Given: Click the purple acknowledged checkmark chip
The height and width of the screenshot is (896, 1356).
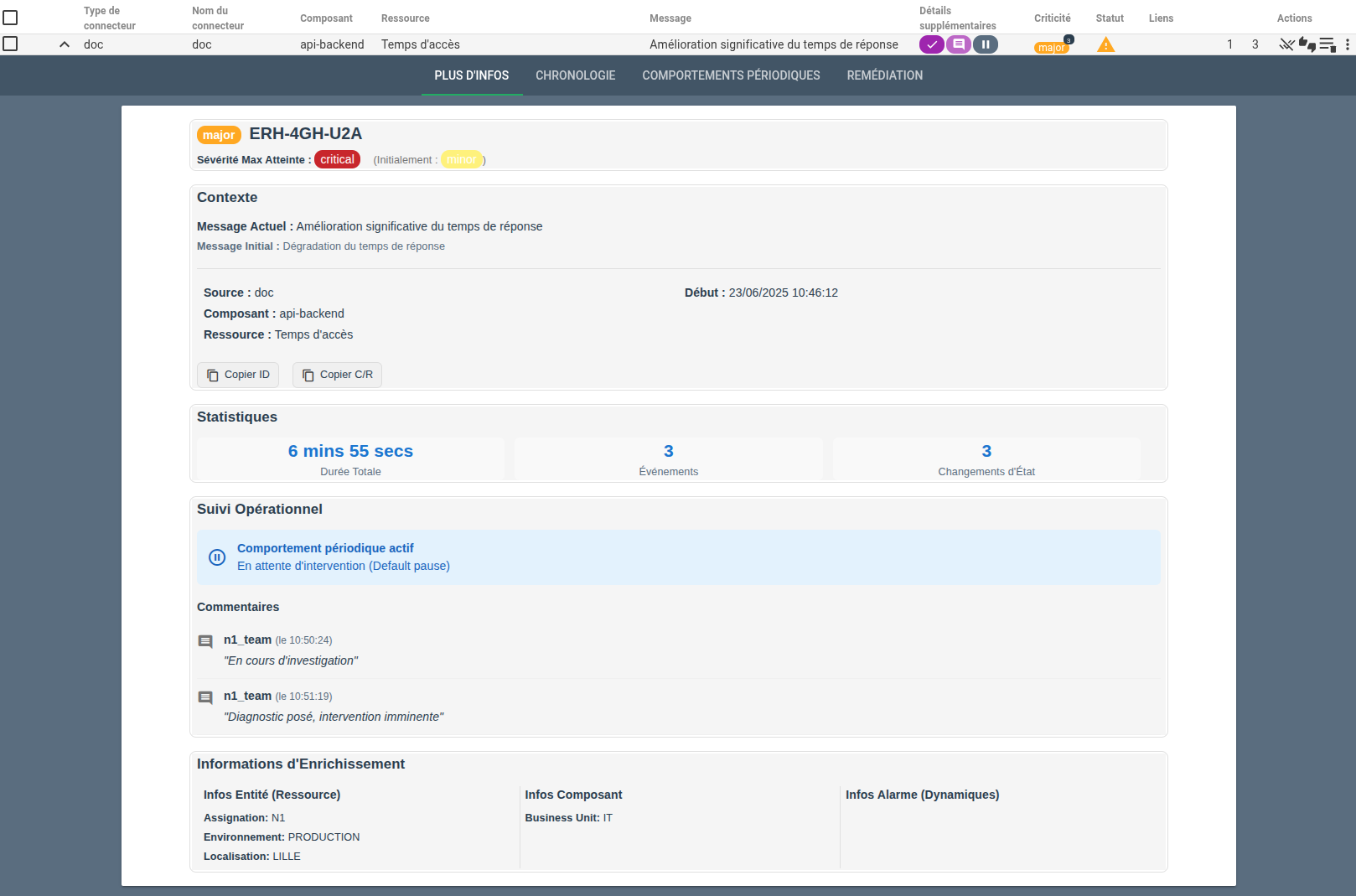Looking at the screenshot, I should [931, 44].
